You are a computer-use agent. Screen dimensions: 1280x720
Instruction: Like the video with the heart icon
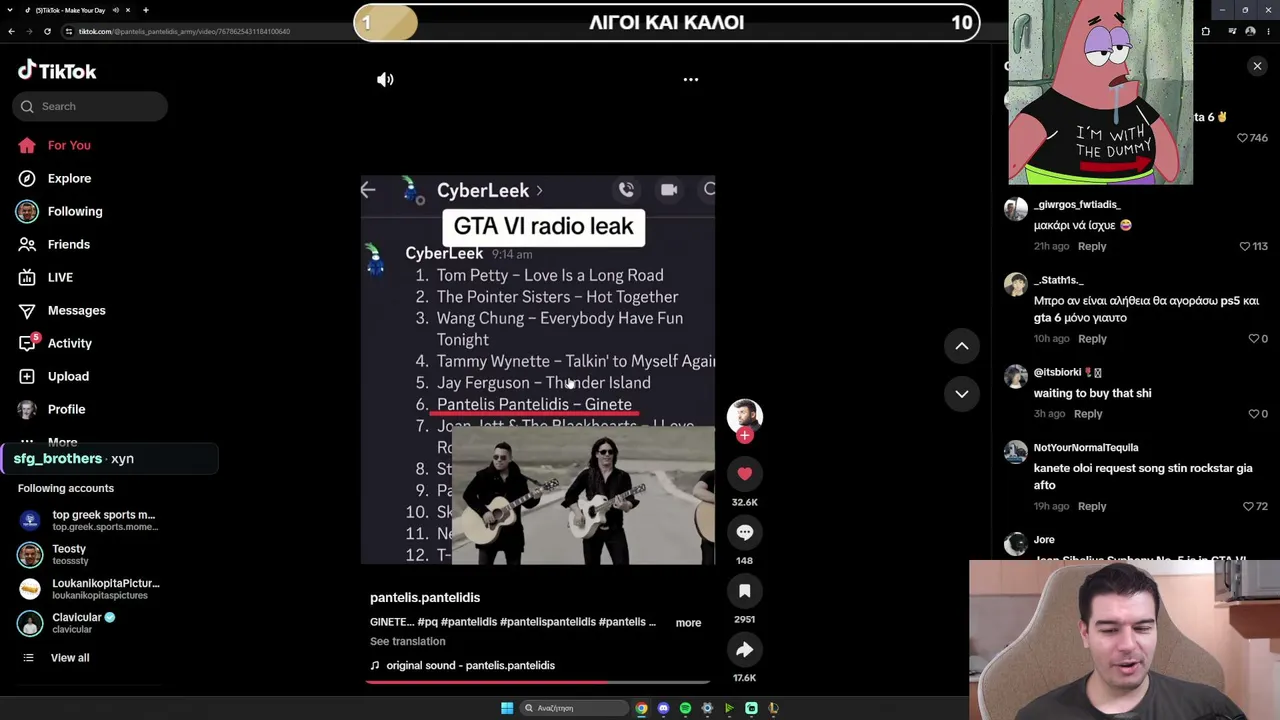click(x=744, y=474)
